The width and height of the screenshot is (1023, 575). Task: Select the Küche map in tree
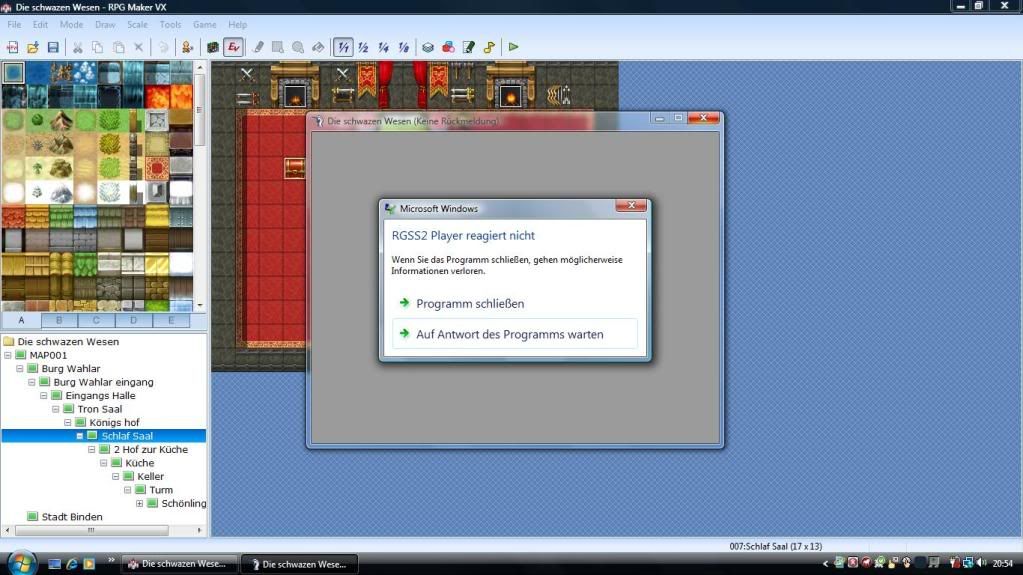coord(140,463)
